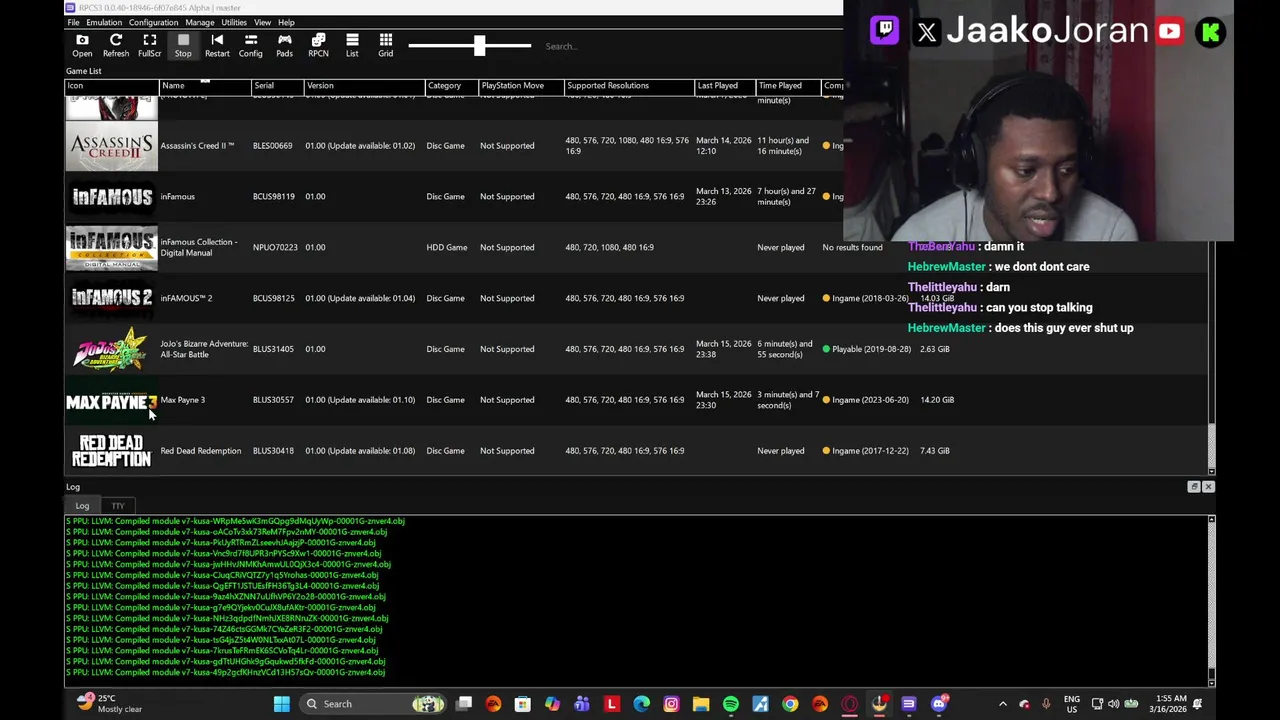Open the View menu
Image resolution: width=1280 pixels, height=720 pixels.
coord(262,22)
